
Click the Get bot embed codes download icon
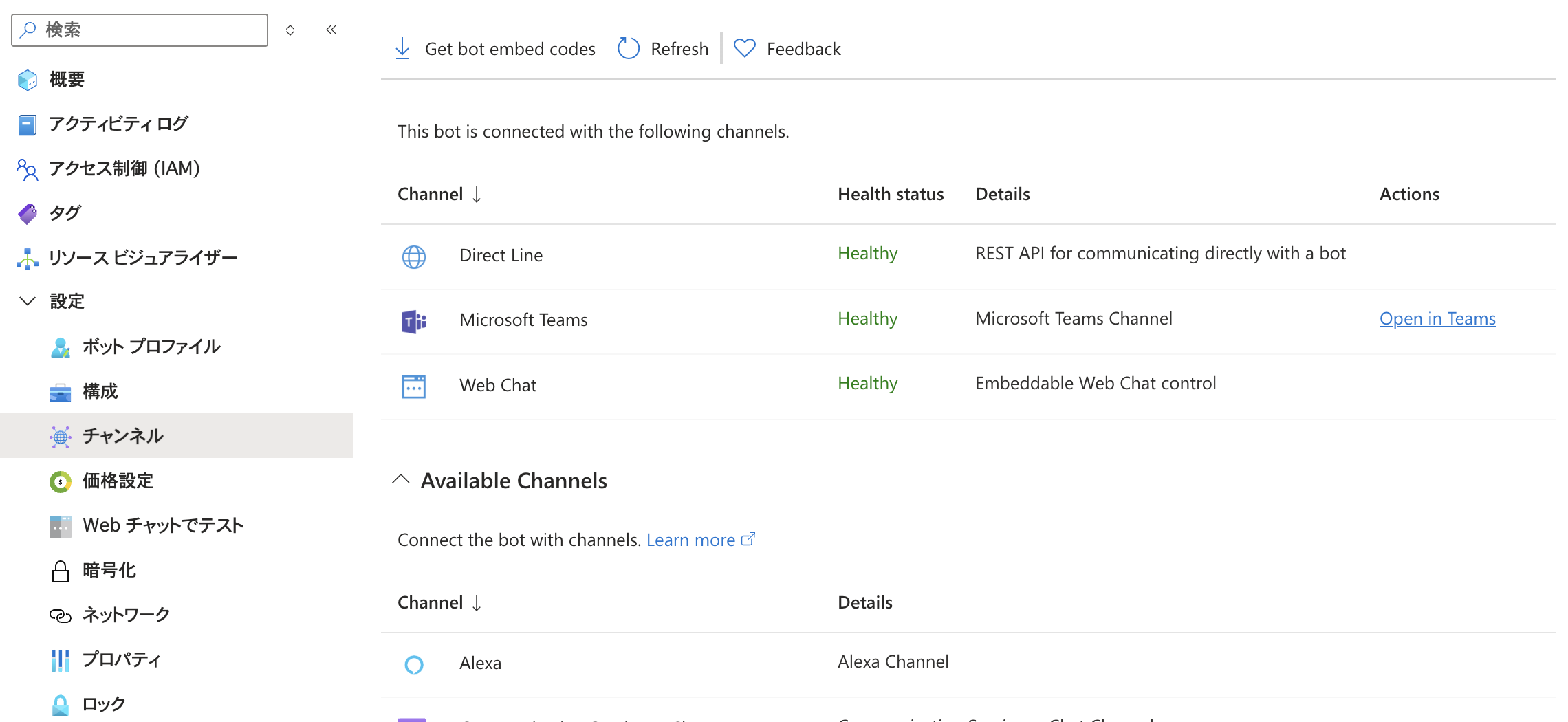pyautogui.click(x=402, y=49)
